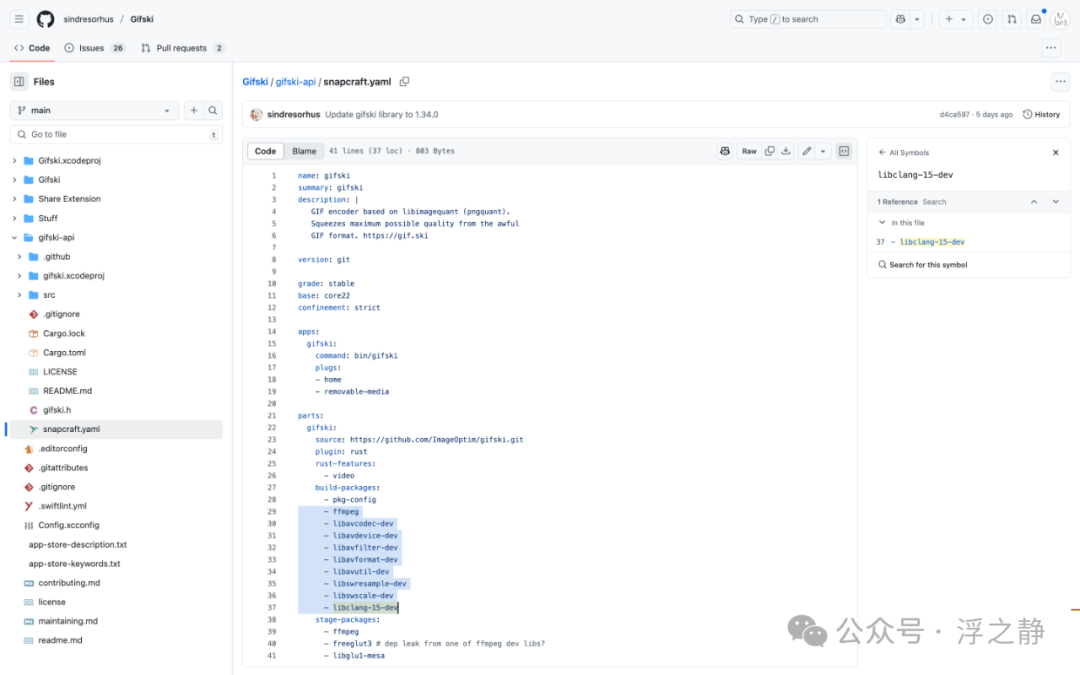
Task: Open gifski-api breadcrumb link
Action: click(x=295, y=81)
